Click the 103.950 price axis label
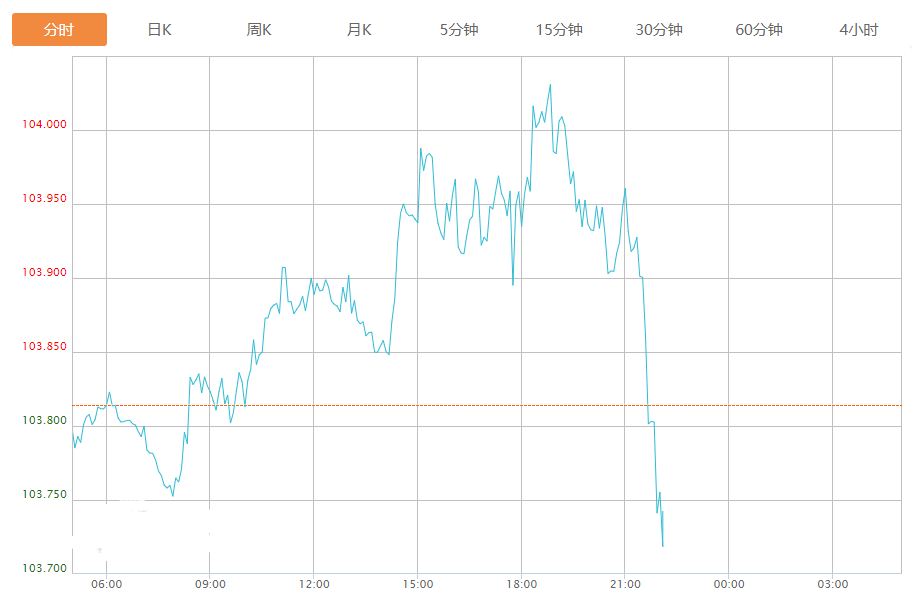Viewport: 922px width, 595px height. 44,199
